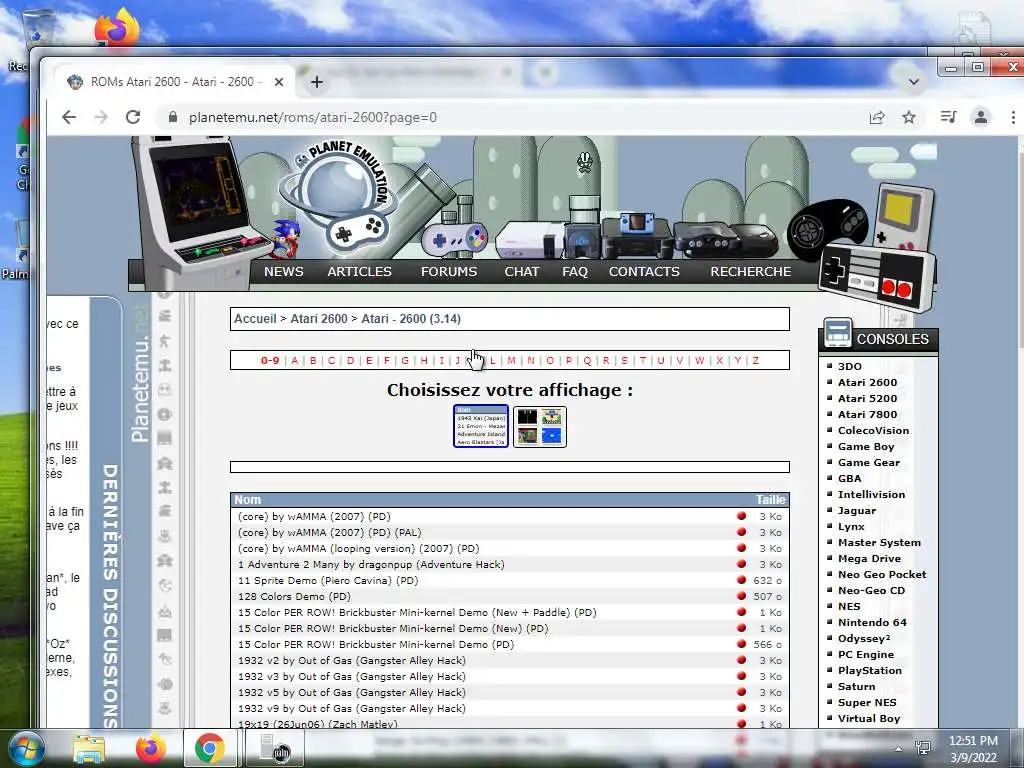The image size is (1024, 768).
Task: Open Firefox from the taskbar
Action: (x=151, y=748)
